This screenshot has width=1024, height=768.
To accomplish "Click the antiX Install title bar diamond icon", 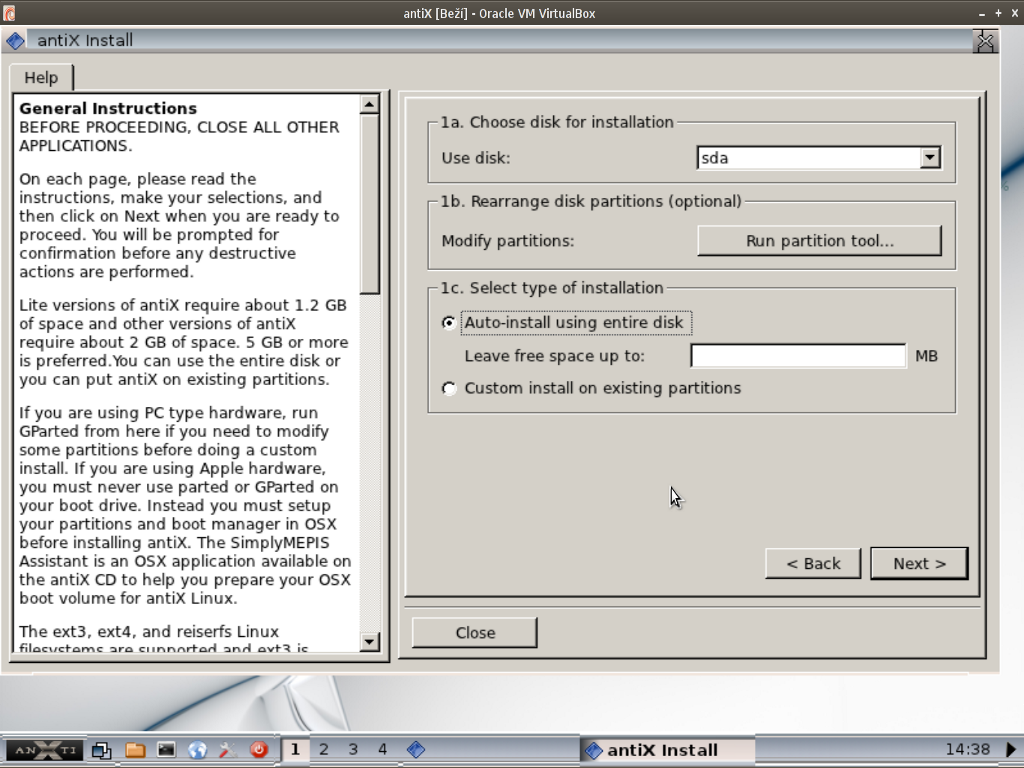I will [16, 40].
